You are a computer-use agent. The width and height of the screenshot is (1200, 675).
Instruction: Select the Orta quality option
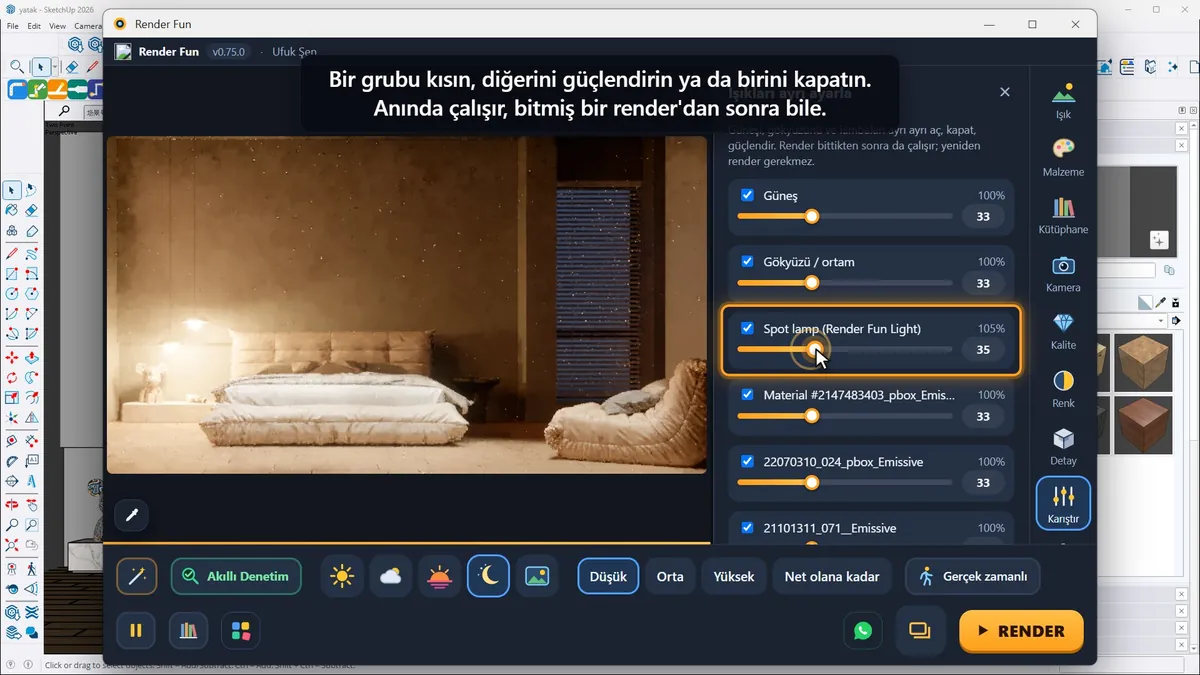670,576
